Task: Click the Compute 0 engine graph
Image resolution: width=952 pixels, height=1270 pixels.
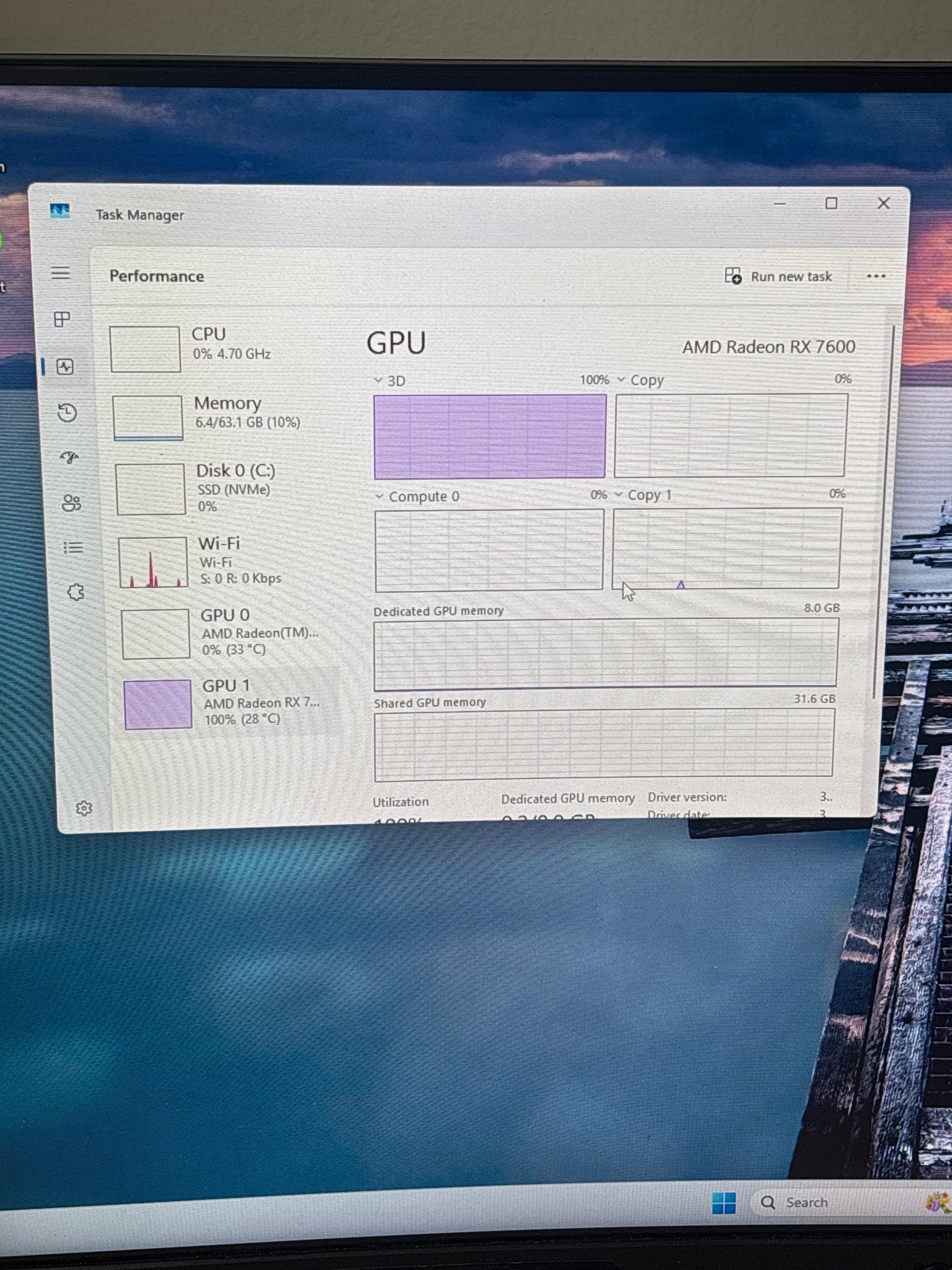Action: [x=489, y=550]
